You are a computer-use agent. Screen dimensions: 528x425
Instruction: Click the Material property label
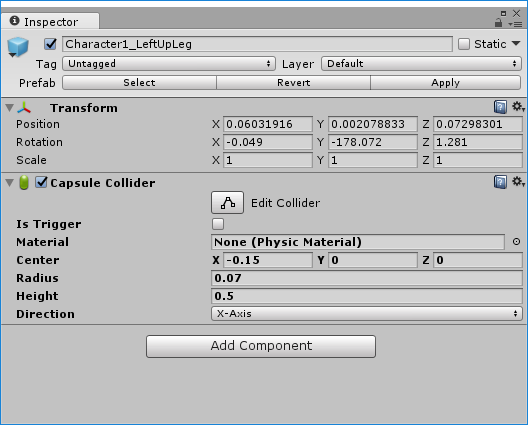[x=42, y=242]
